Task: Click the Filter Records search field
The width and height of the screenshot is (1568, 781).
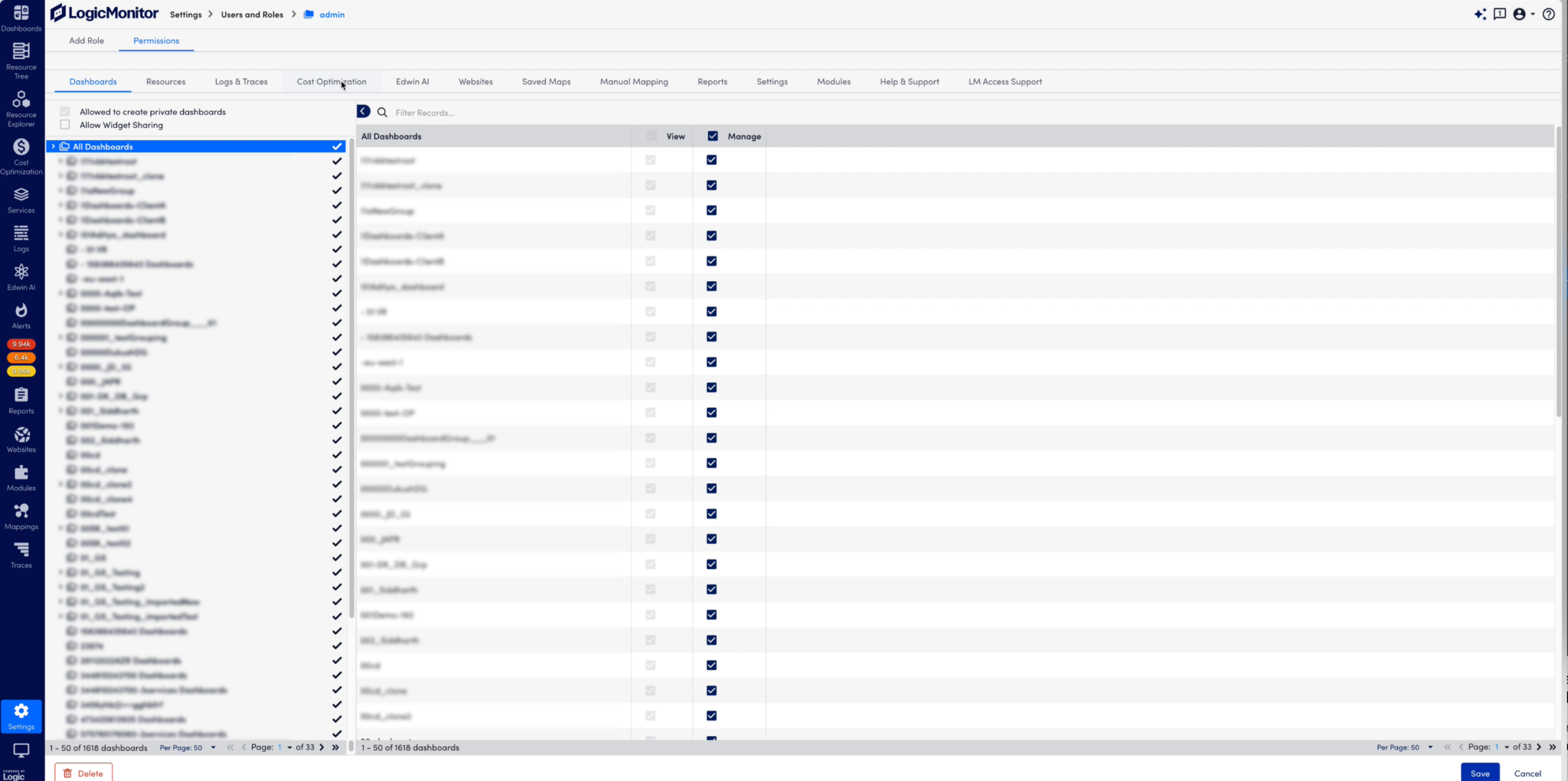Action: click(505, 113)
